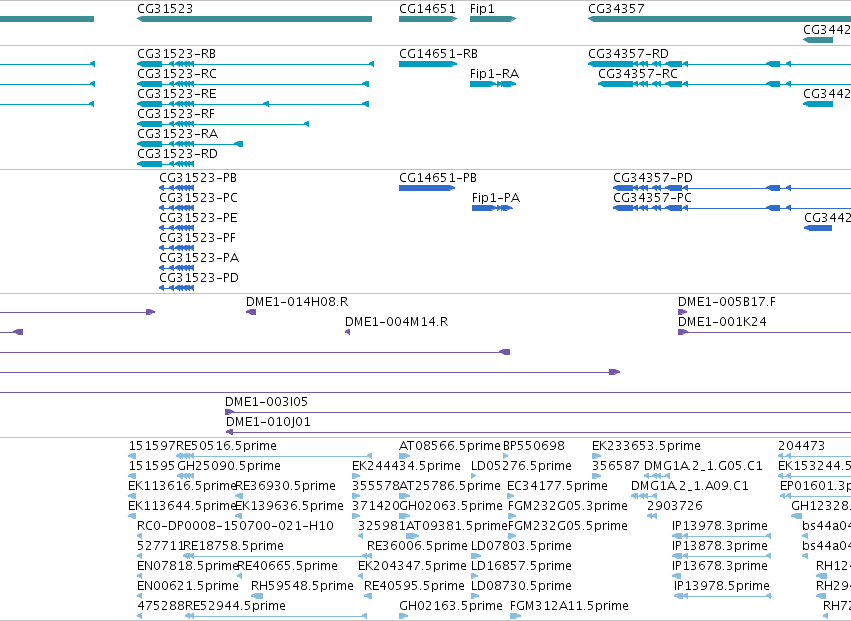Click EST GH02163.5prime label
Image resolution: width=851 pixels, height=621 pixels.
(451, 606)
